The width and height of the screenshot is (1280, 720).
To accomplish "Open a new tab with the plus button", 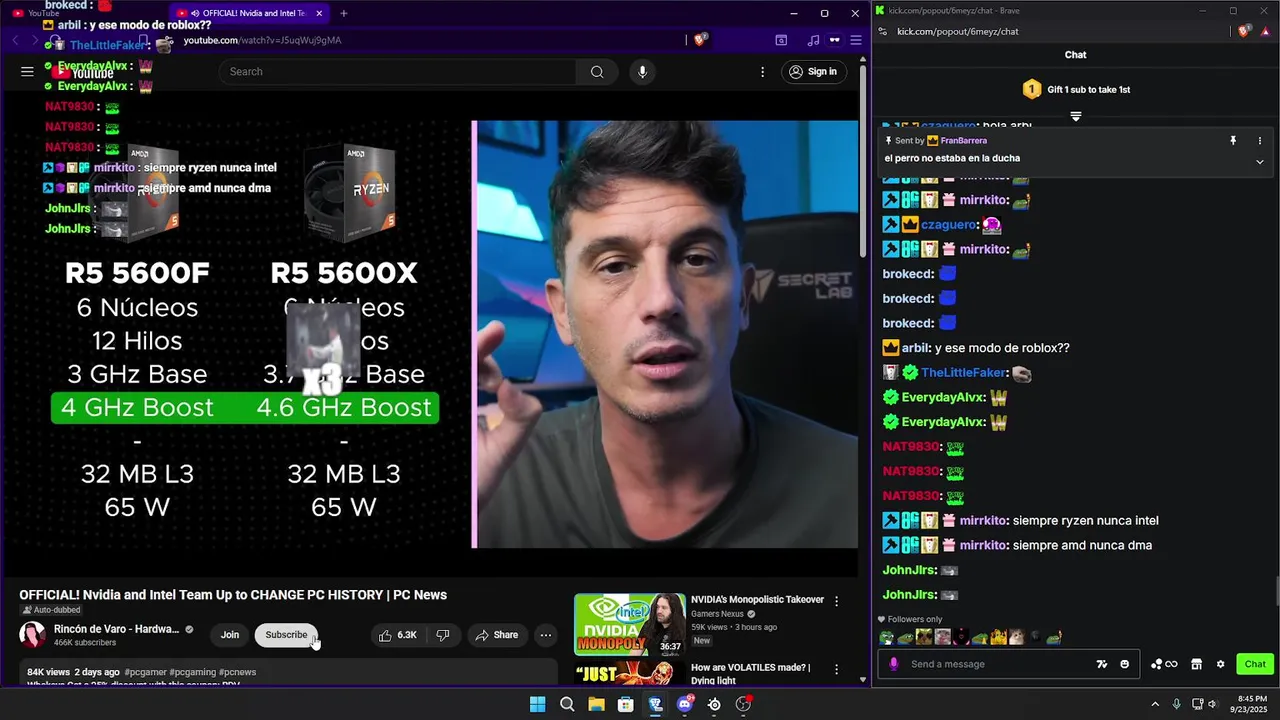I will pos(344,13).
